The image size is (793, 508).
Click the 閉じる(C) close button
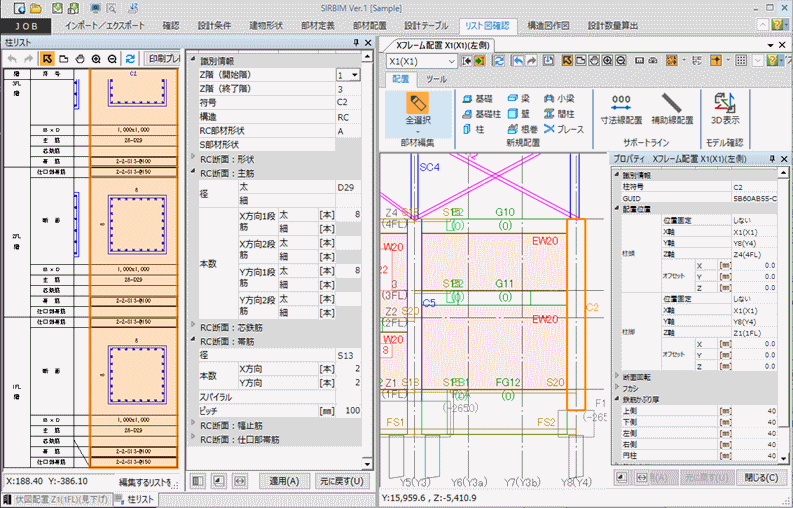[761, 479]
